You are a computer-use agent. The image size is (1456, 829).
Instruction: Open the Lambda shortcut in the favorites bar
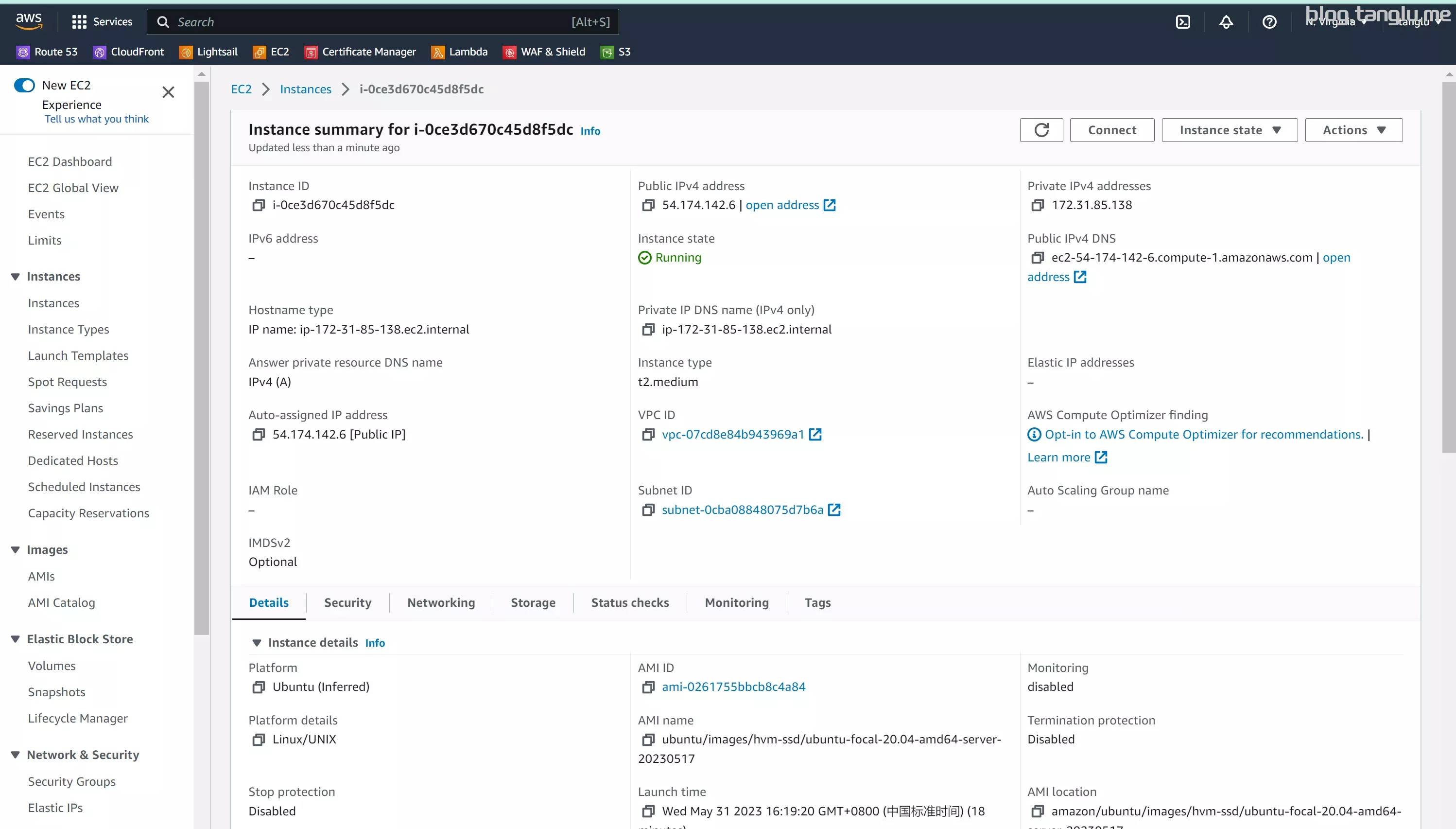pos(459,52)
